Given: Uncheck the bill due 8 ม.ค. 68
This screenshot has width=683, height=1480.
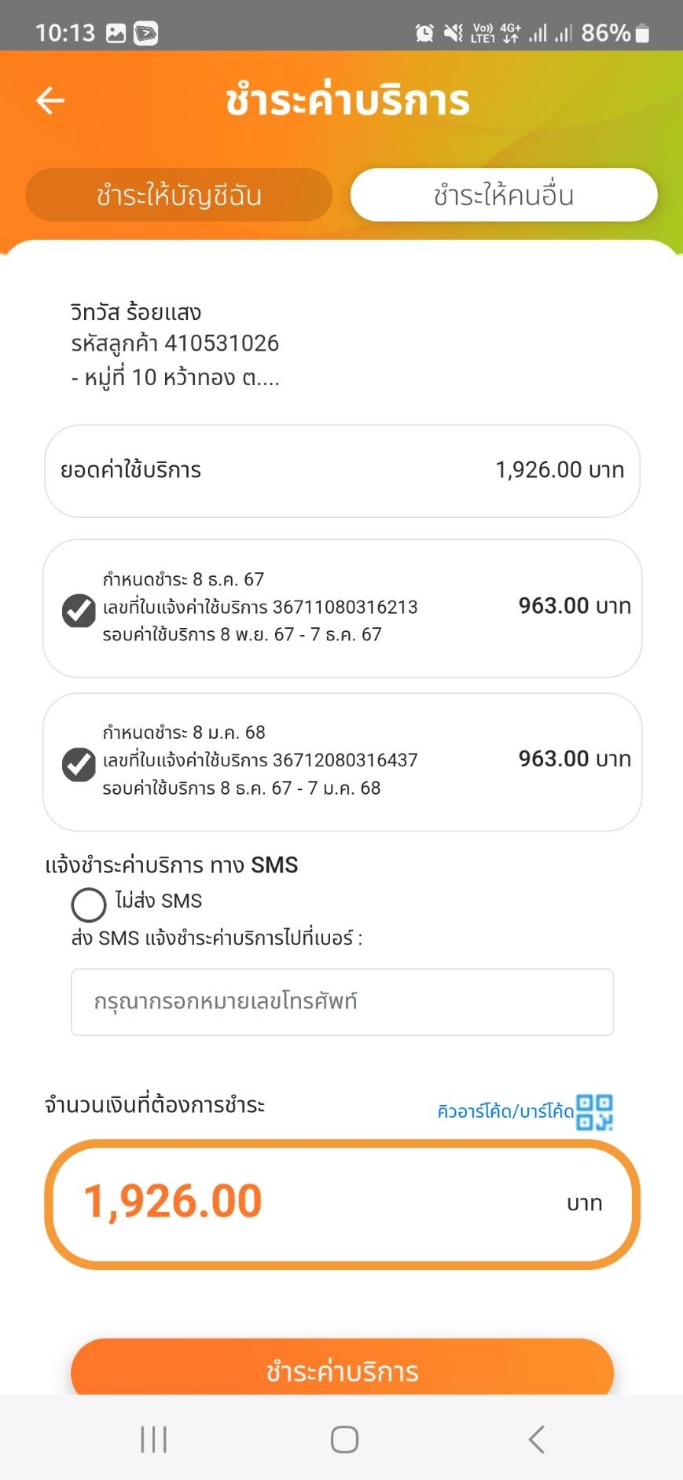Looking at the screenshot, I should [79, 764].
